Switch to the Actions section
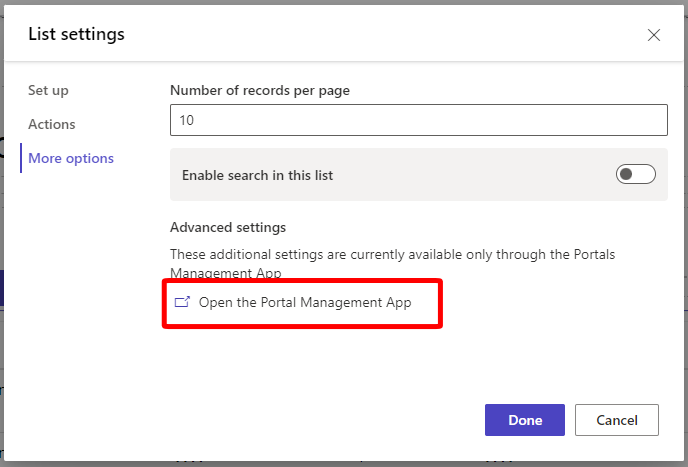The height and width of the screenshot is (467, 688). pyautogui.click(x=52, y=124)
